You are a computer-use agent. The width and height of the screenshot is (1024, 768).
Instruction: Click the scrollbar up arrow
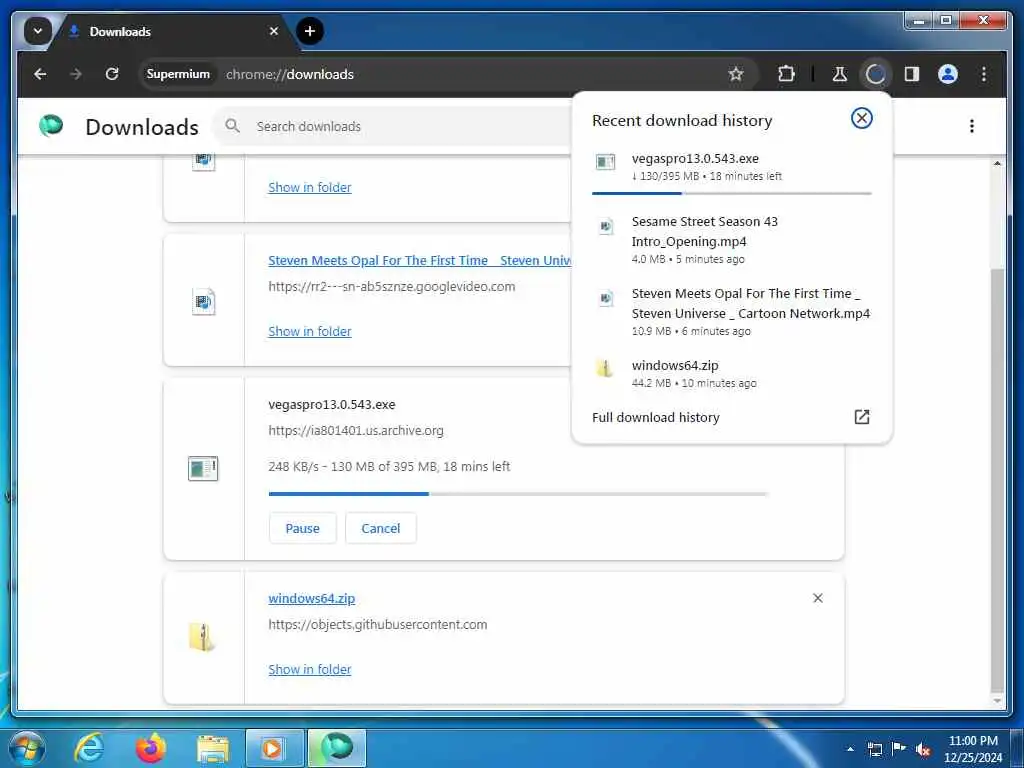pos(997,163)
